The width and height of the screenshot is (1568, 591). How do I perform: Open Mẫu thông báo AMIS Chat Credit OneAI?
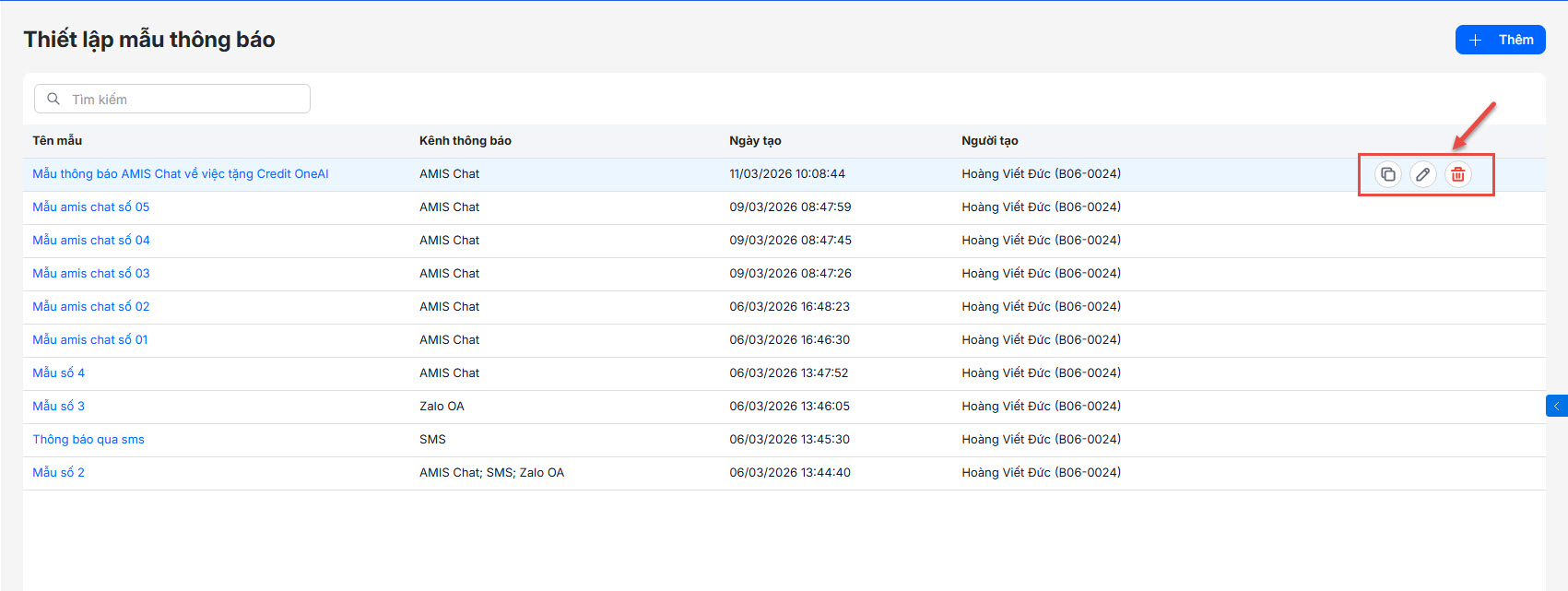pyautogui.click(x=181, y=173)
